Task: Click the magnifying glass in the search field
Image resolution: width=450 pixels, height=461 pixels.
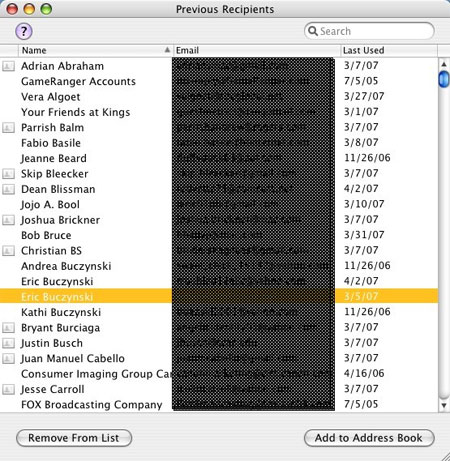Action: click(x=313, y=31)
